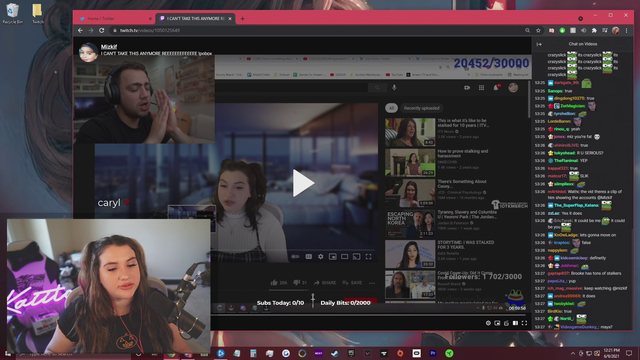Click the large play button on video
The width and height of the screenshot is (640, 360).
pos(303,183)
